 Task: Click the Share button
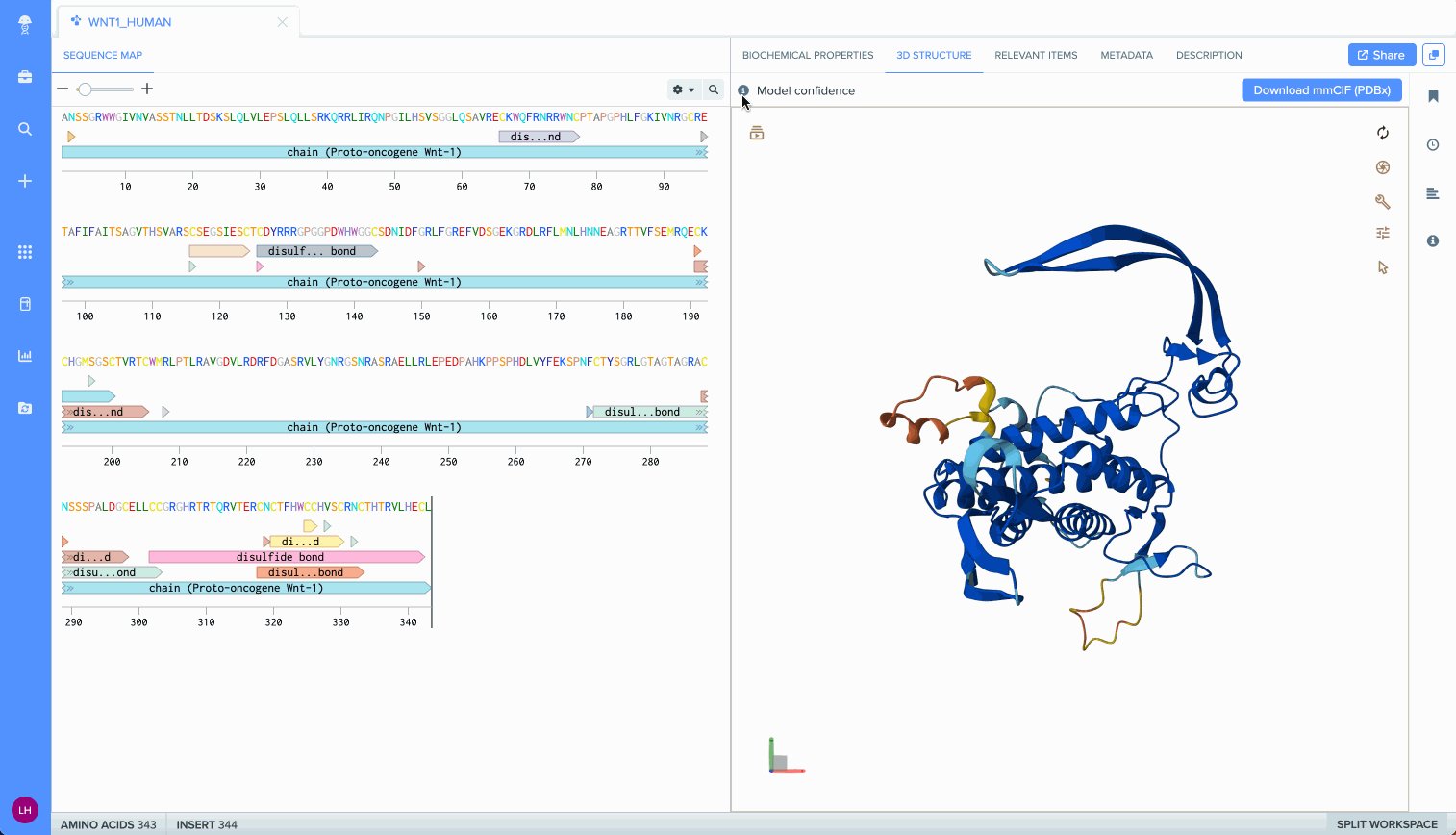[x=1380, y=55]
